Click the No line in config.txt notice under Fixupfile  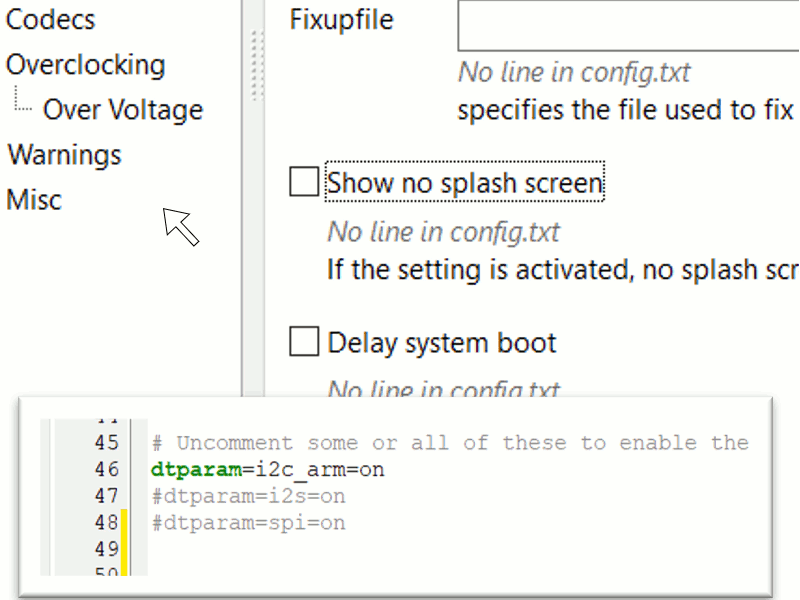(574, 72)
